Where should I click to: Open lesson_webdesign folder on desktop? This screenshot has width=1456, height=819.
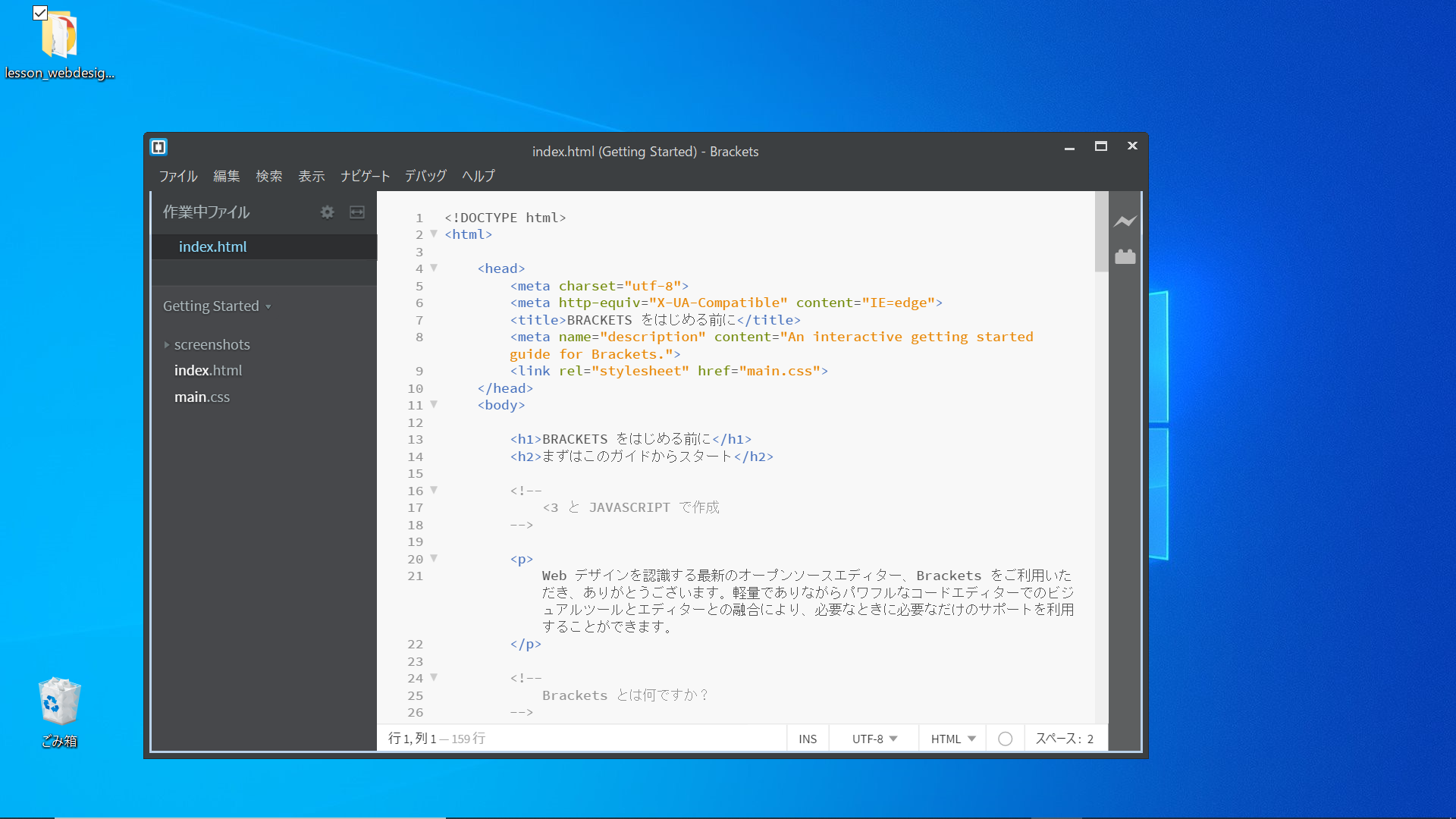59,44
